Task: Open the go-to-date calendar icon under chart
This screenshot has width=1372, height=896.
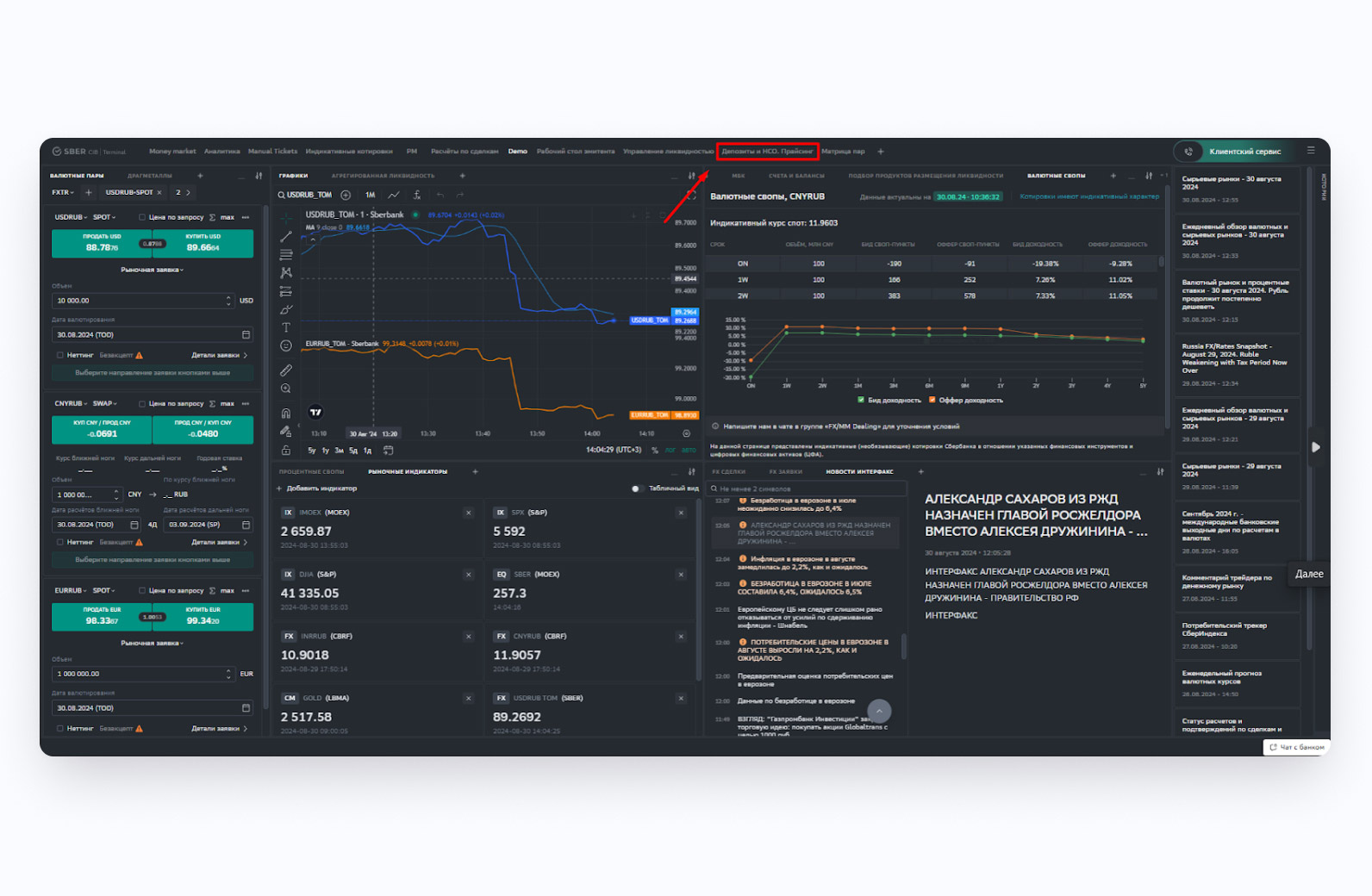Action: click(x=388, y=450)
